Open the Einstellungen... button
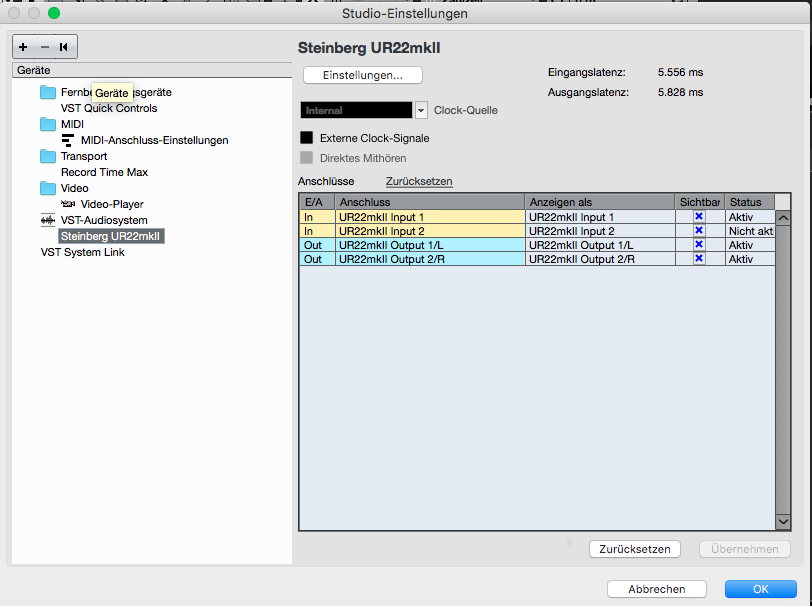The image size is (812, 606). point(362,75)
